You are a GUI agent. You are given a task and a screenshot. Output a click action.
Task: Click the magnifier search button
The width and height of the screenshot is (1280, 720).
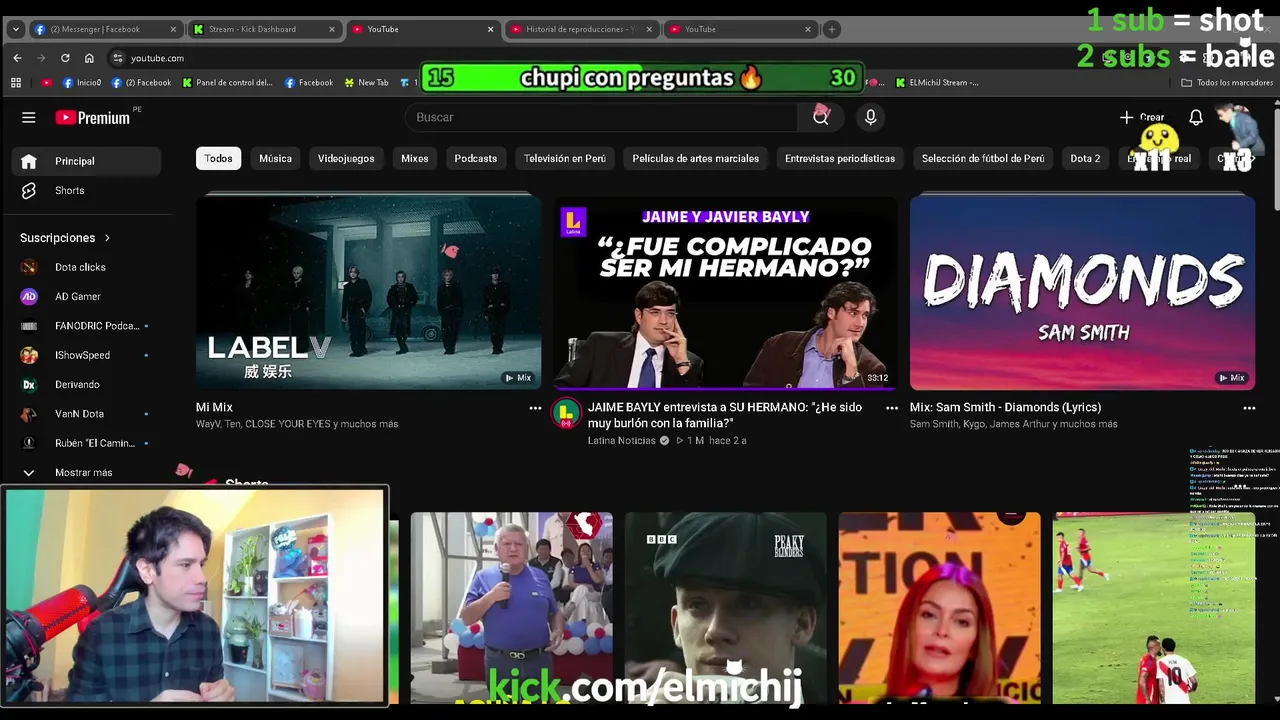pos(821,117)
